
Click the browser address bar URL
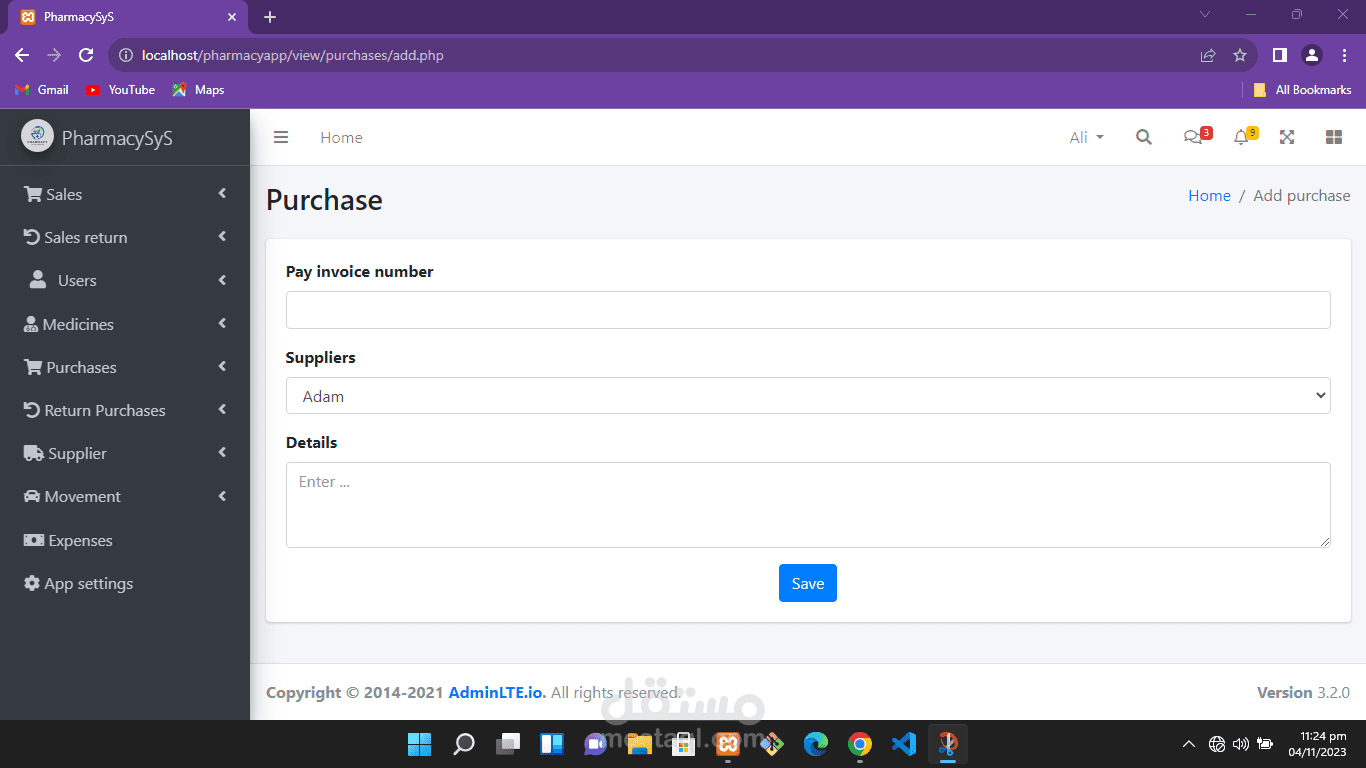[293, 55]
